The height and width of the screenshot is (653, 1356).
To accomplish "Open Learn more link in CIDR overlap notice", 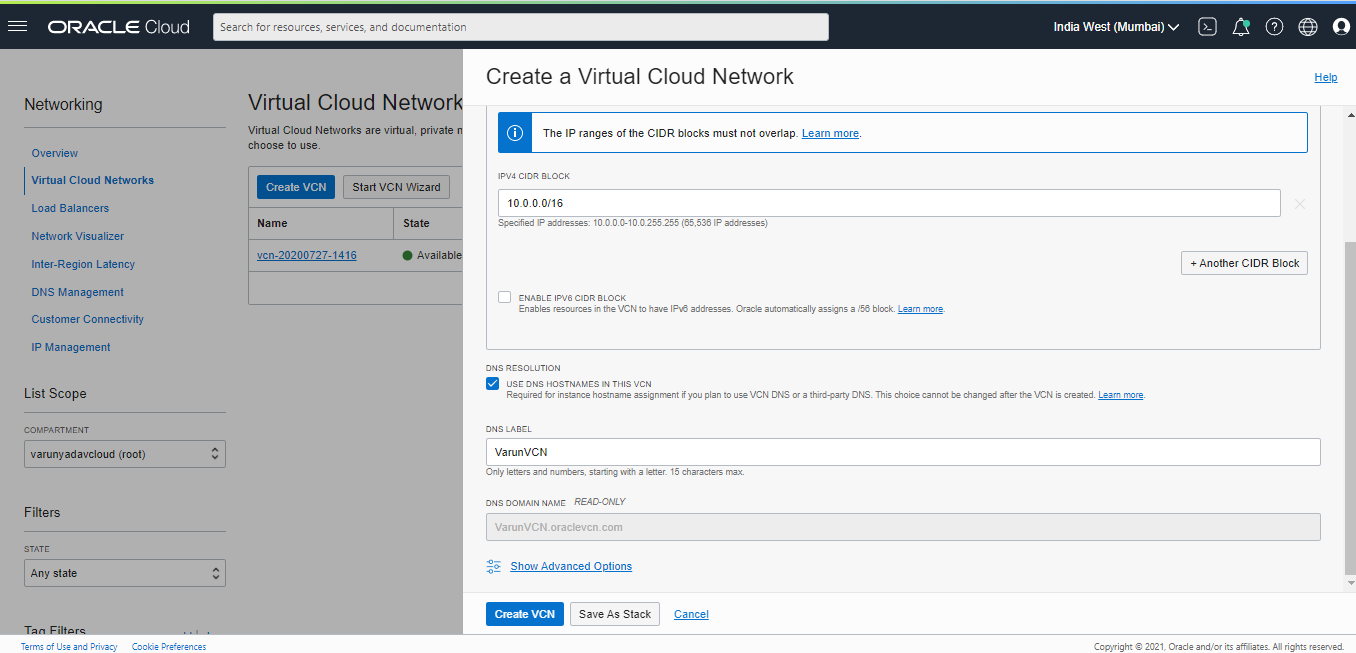I will (830, 133).
